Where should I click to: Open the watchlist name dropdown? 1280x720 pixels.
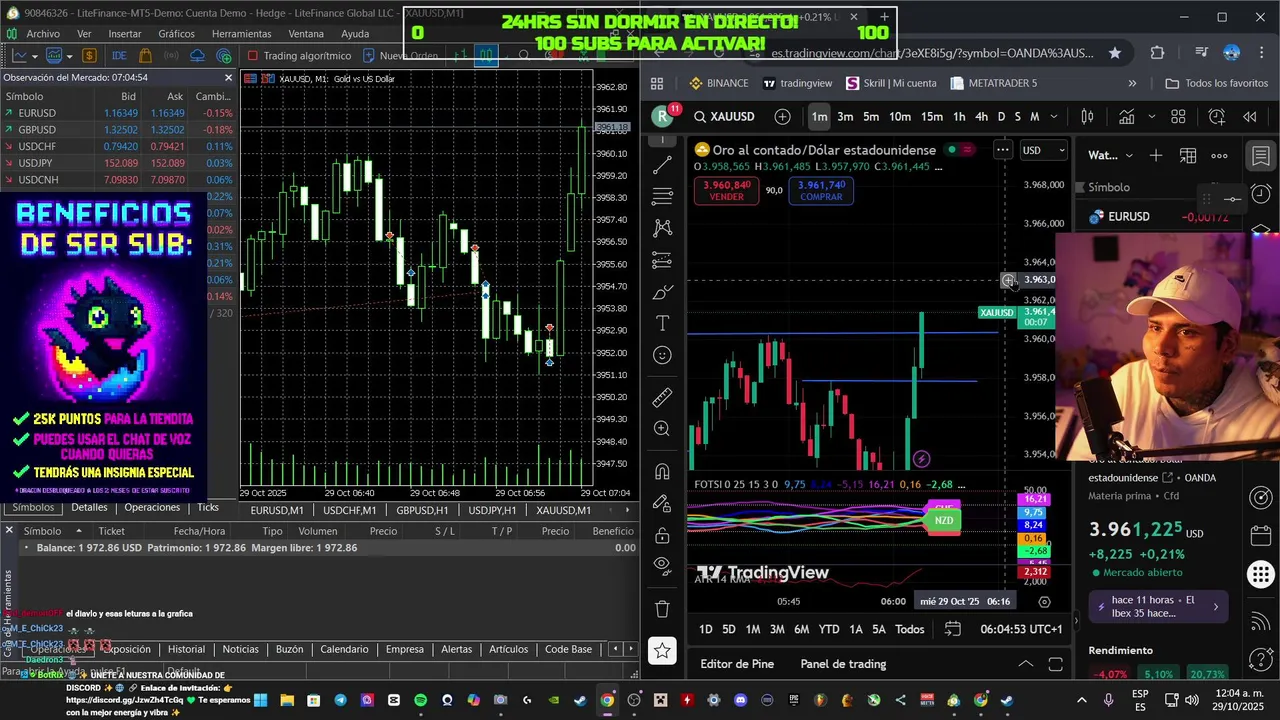click(x=1111, y=155)
